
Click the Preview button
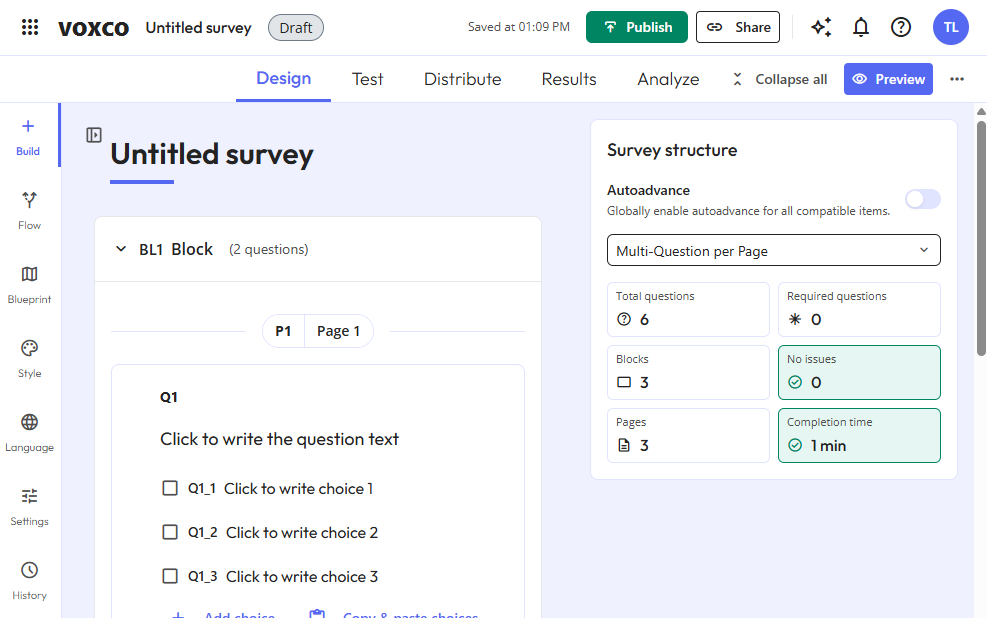pos(888,79)
